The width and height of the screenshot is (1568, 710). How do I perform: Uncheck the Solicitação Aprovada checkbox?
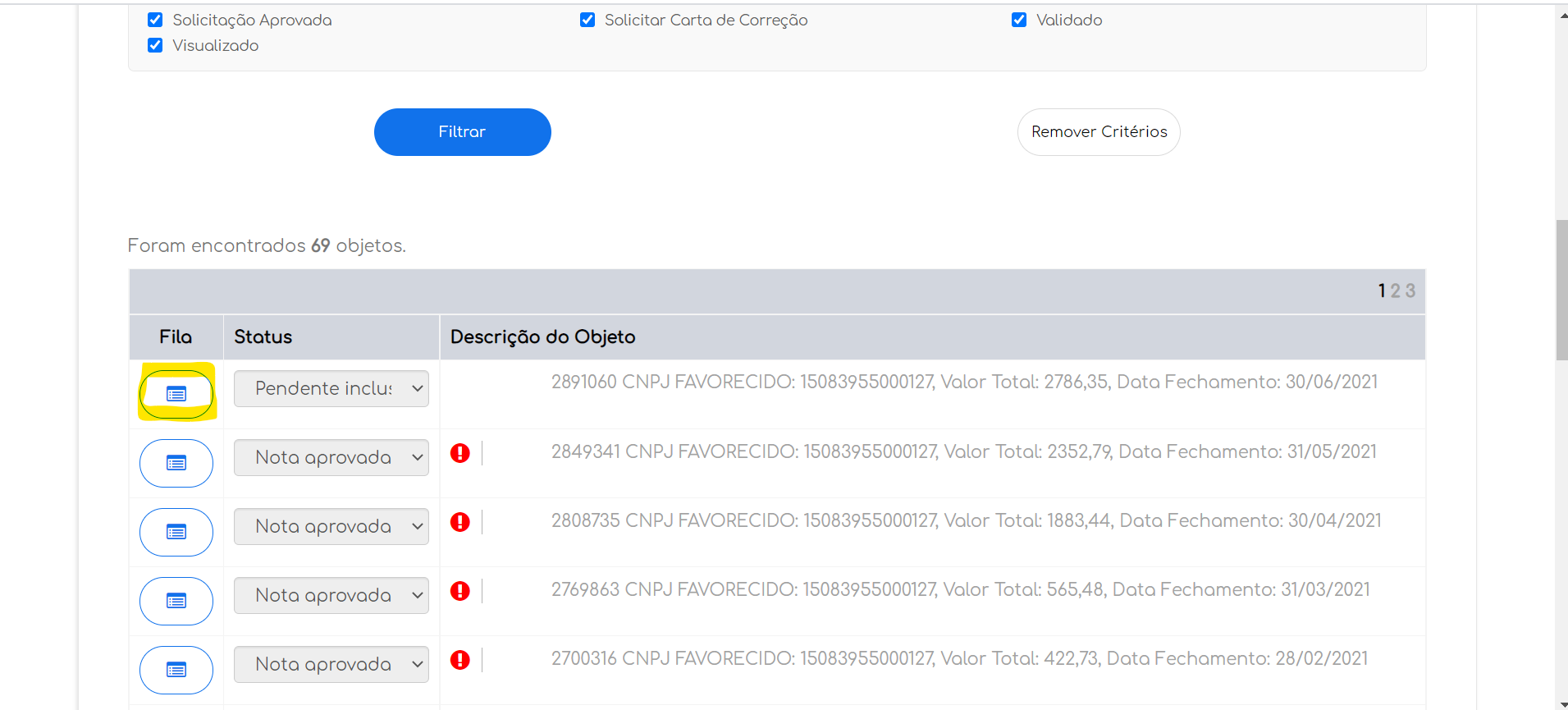[x=155, y=20]
